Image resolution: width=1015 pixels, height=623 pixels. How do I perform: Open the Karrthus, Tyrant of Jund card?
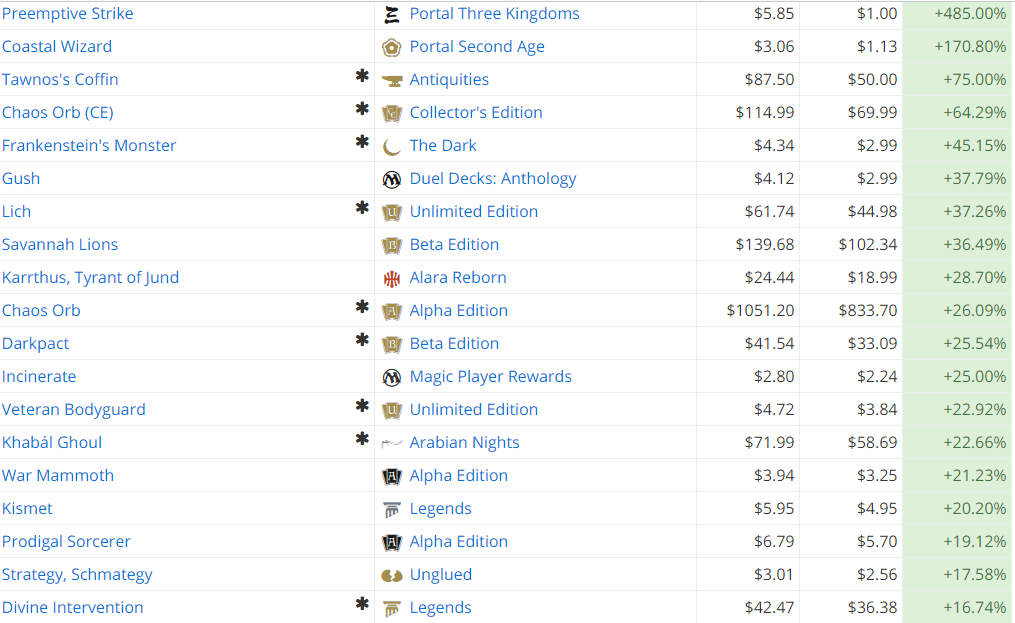(x=90, y=278)
